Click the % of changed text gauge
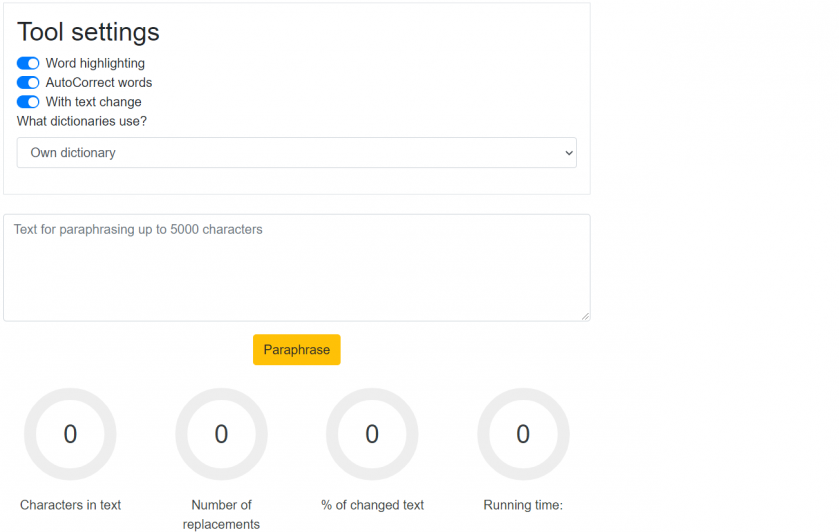 pos(372,434)
